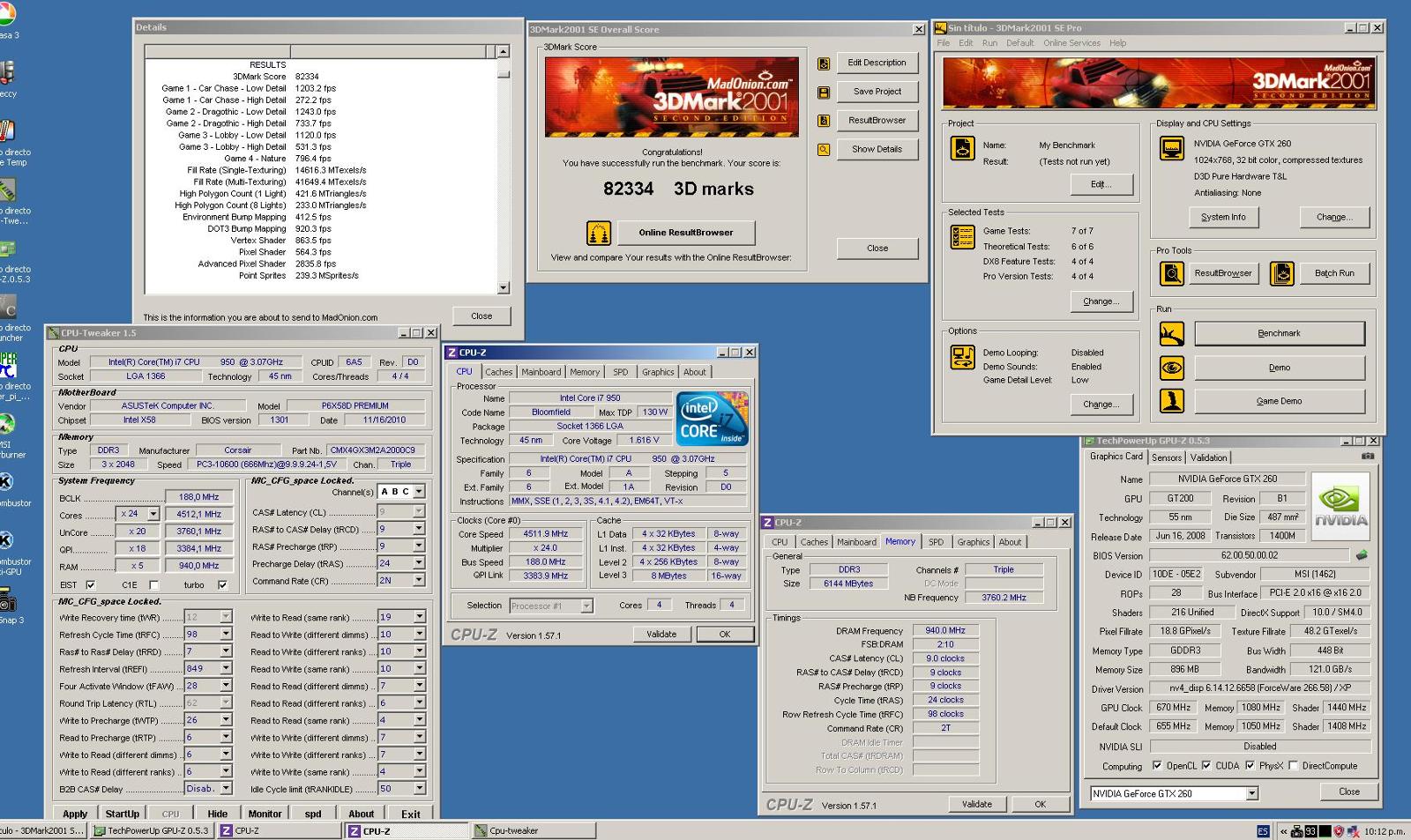Click the Save Project floppy icon
This screenshot has width=1411, height=840.
[x=824, y=93]
